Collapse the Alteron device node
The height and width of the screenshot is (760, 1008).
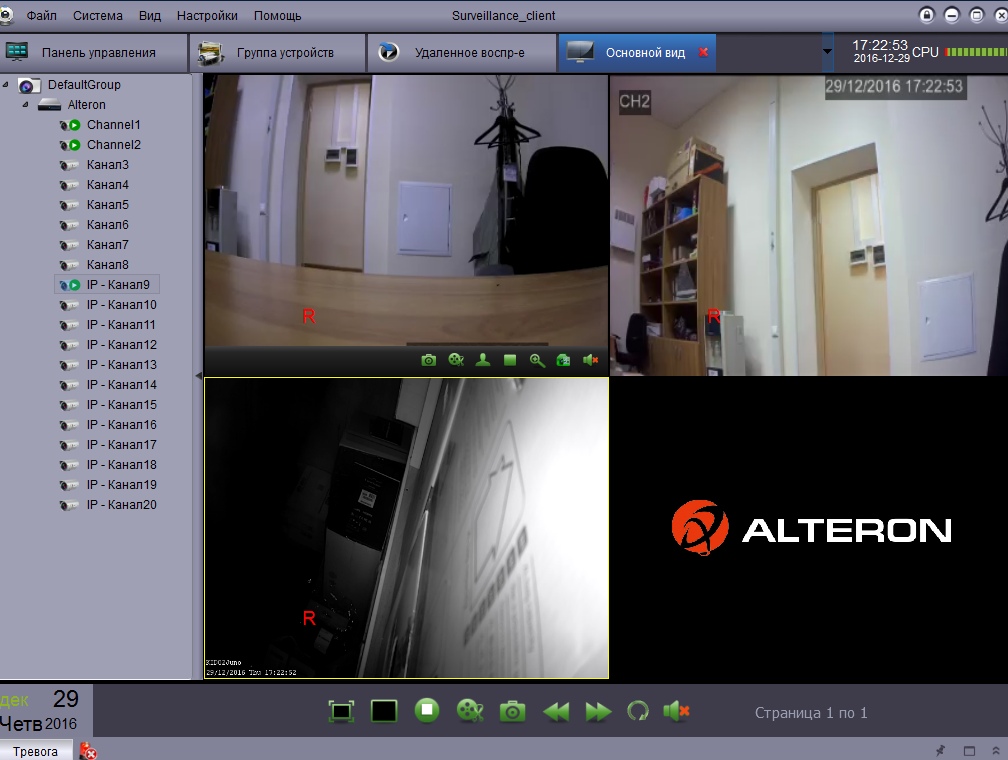tap(25, 104)
